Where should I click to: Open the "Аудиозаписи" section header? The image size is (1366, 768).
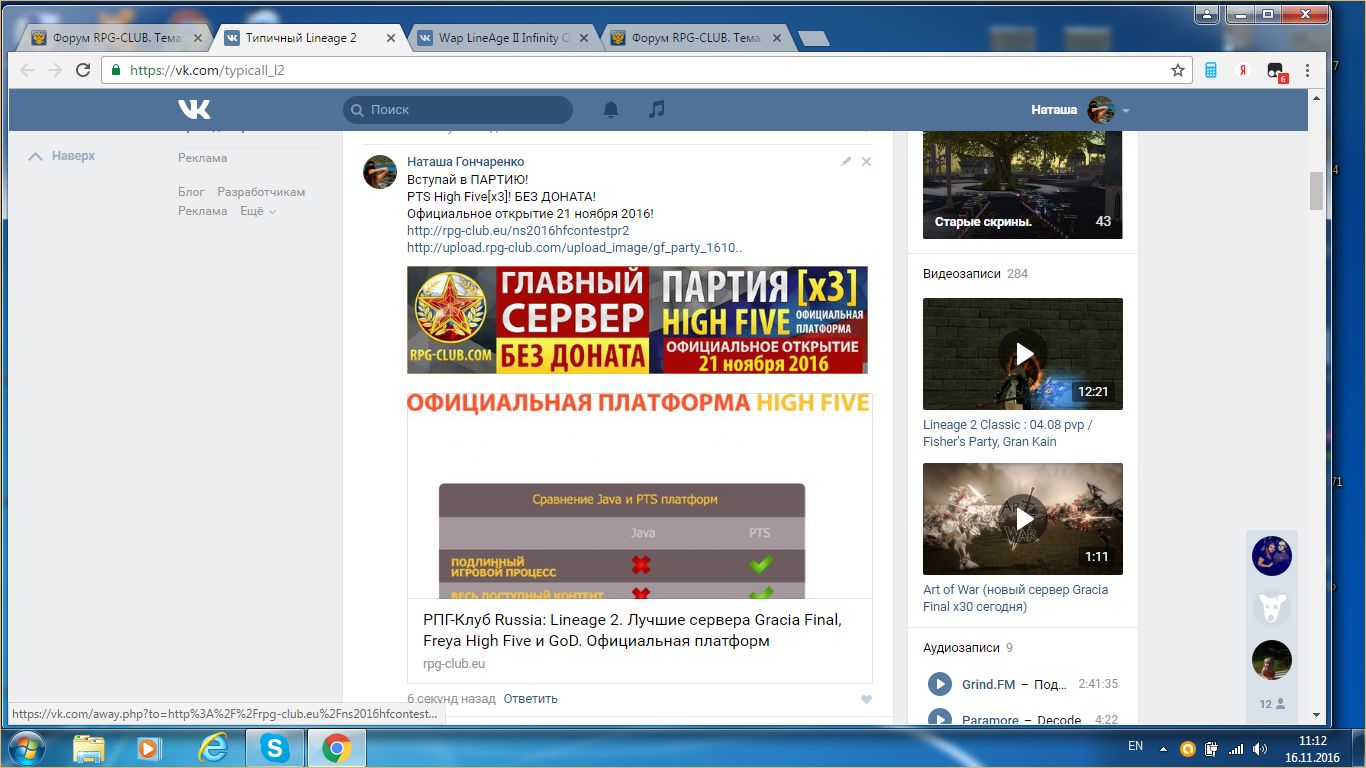[x=961, y=648]
